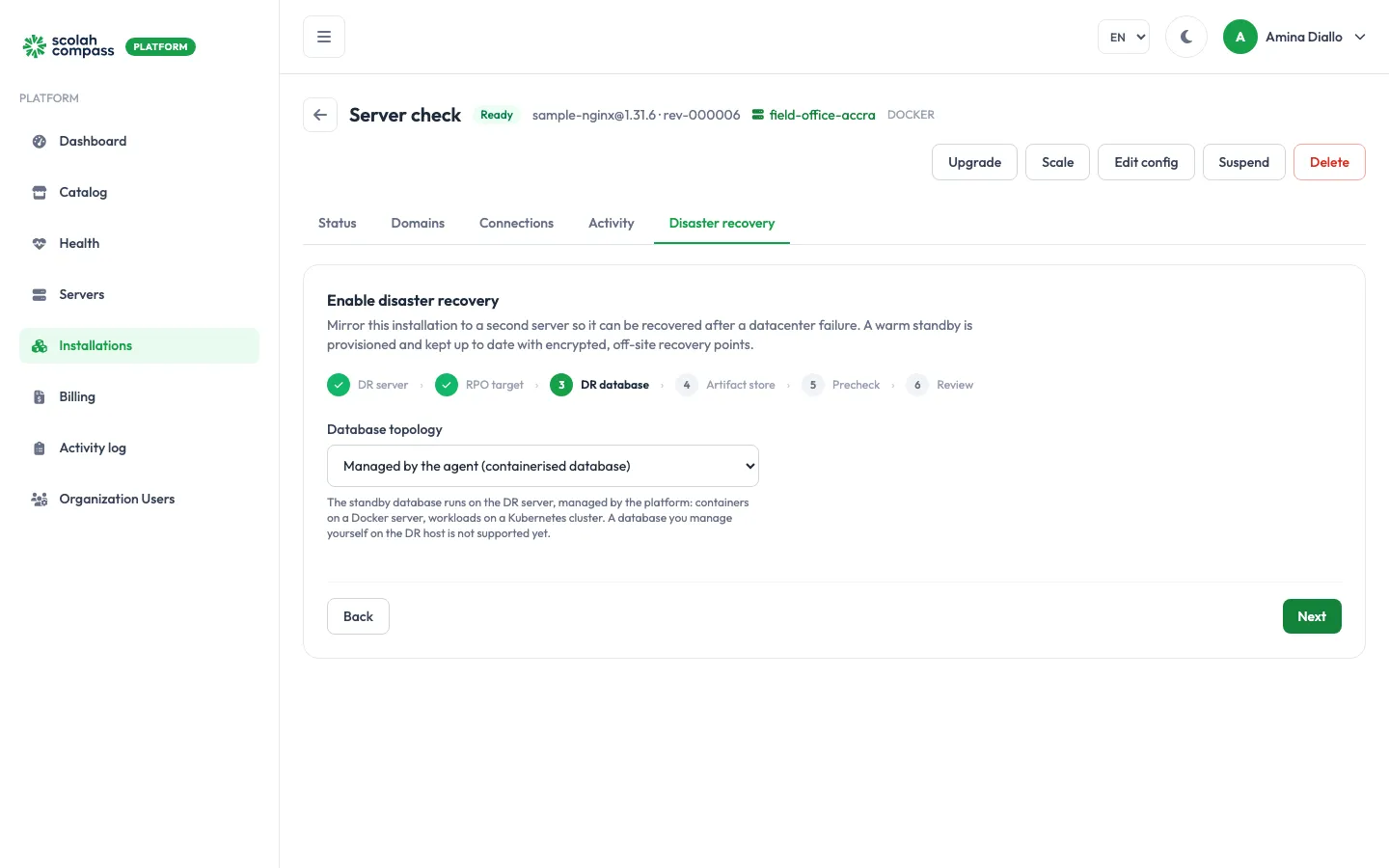Switch to the Domains tab
The width and height of the screenshot is (1389, 868).
pyautogui.click(x=418, y=224)
